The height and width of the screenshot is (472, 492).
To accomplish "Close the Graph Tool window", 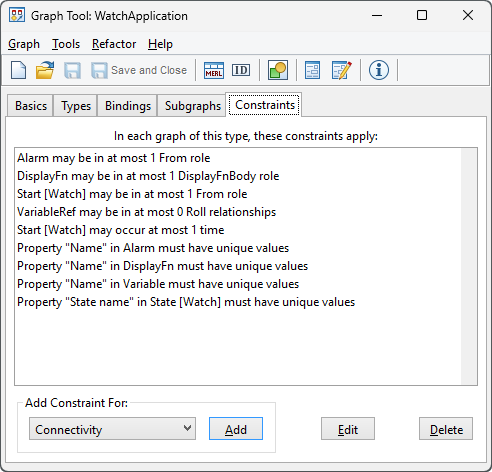I will pos(468,15).
